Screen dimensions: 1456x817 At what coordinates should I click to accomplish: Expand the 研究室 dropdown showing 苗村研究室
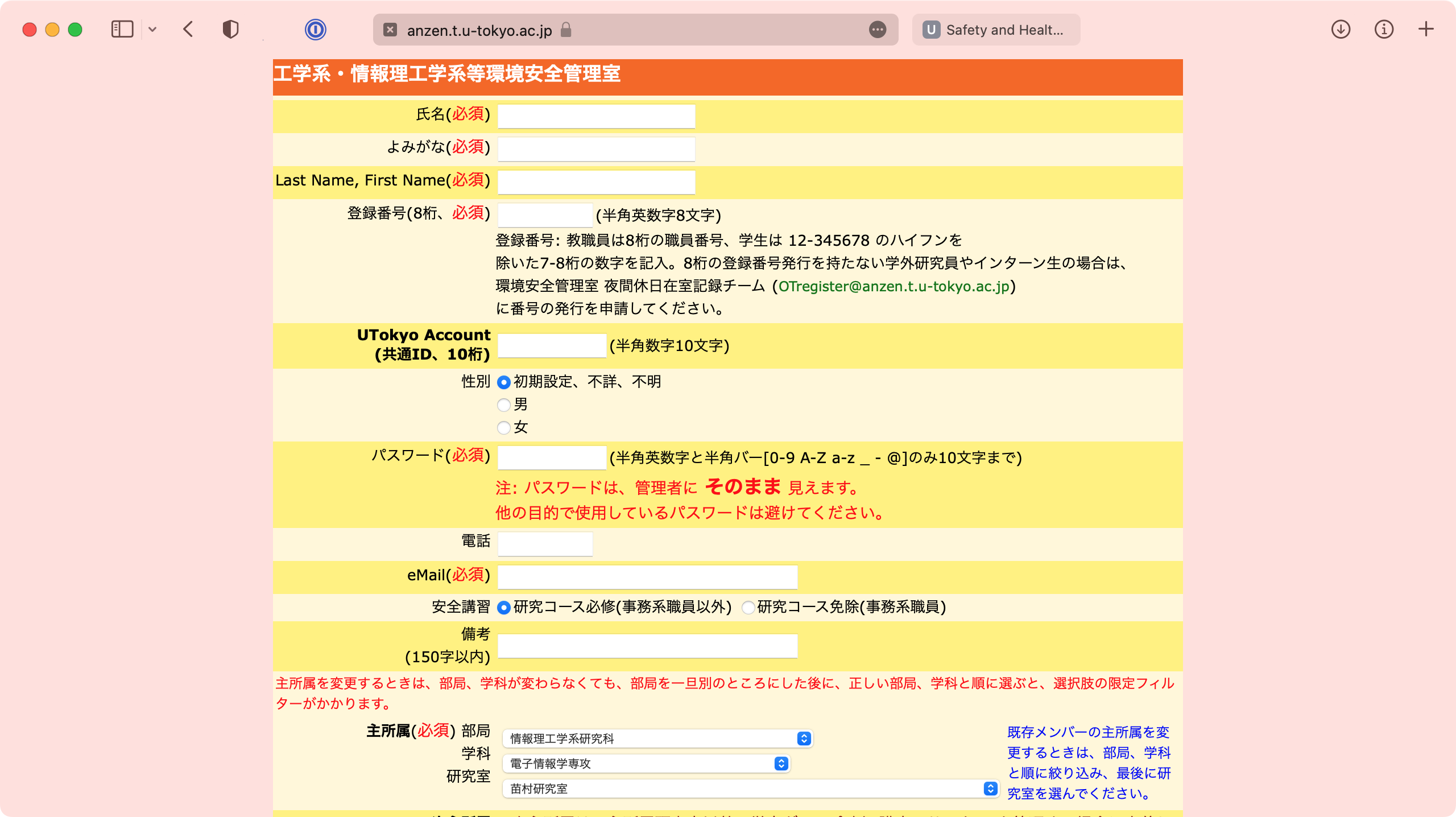pyautogui.click(x=751, y=789)
